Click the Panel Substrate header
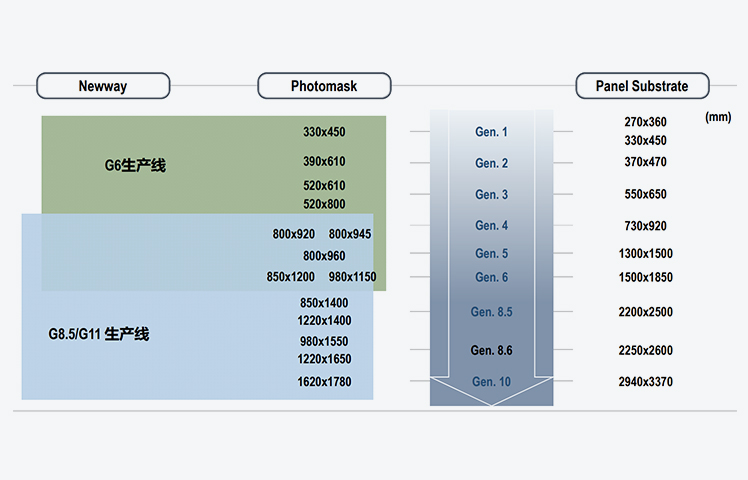 (645, 86)
